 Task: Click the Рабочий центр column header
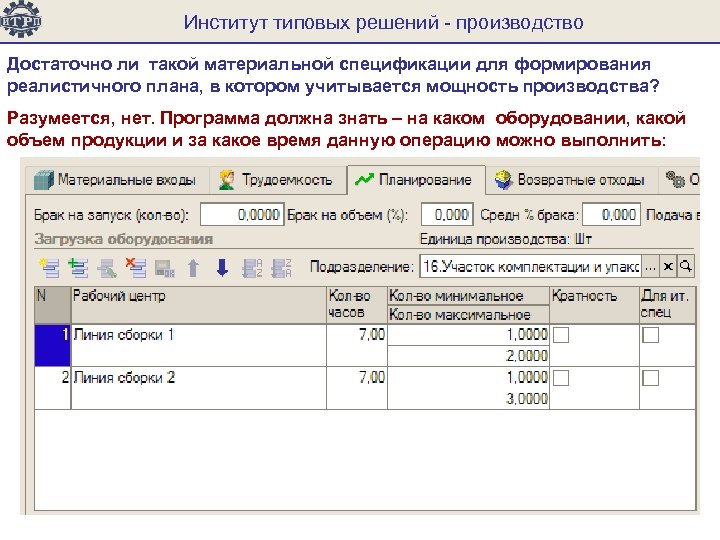pos(199,305)
